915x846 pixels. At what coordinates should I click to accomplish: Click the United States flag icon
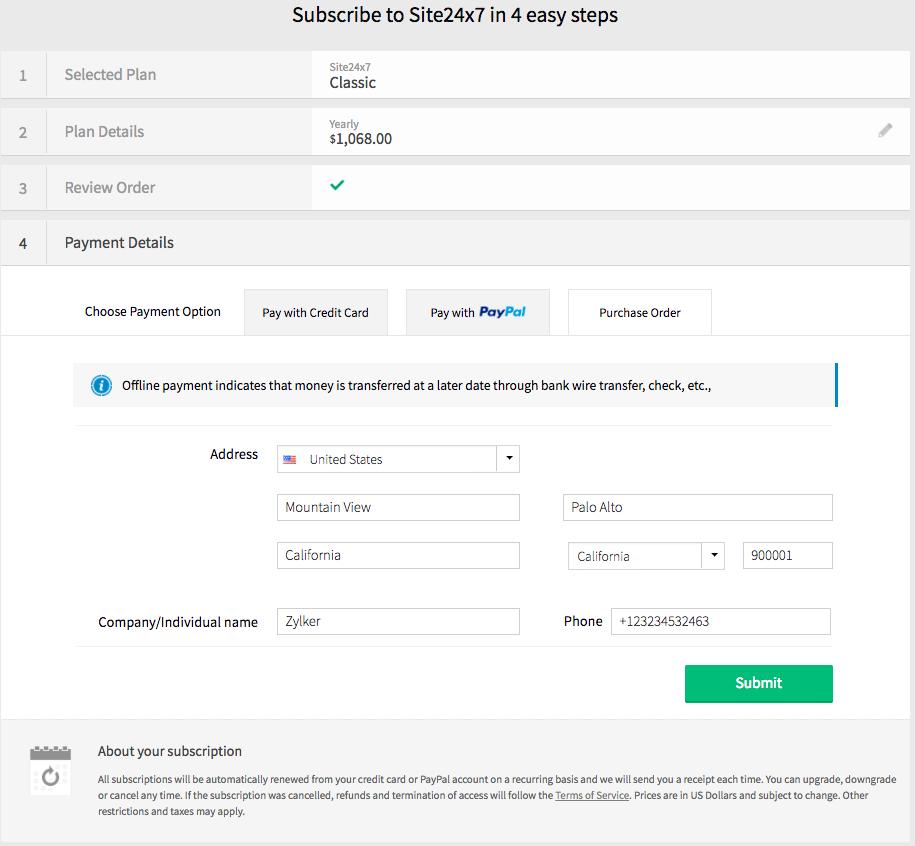(290, 460)
